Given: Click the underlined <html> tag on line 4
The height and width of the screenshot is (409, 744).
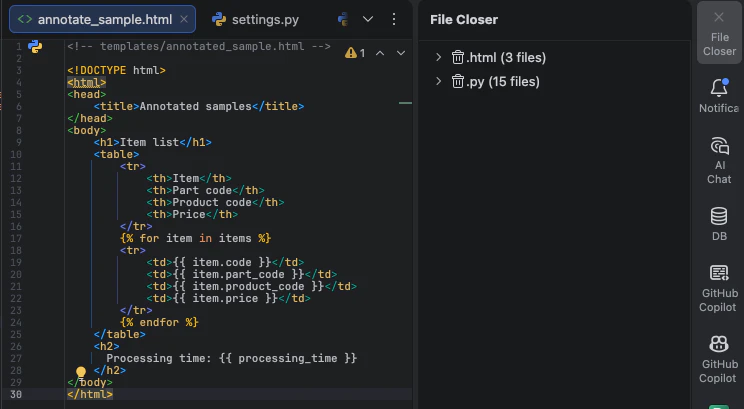Looking at the screenshot, I should pyautogui.click(x=86, y=83).
